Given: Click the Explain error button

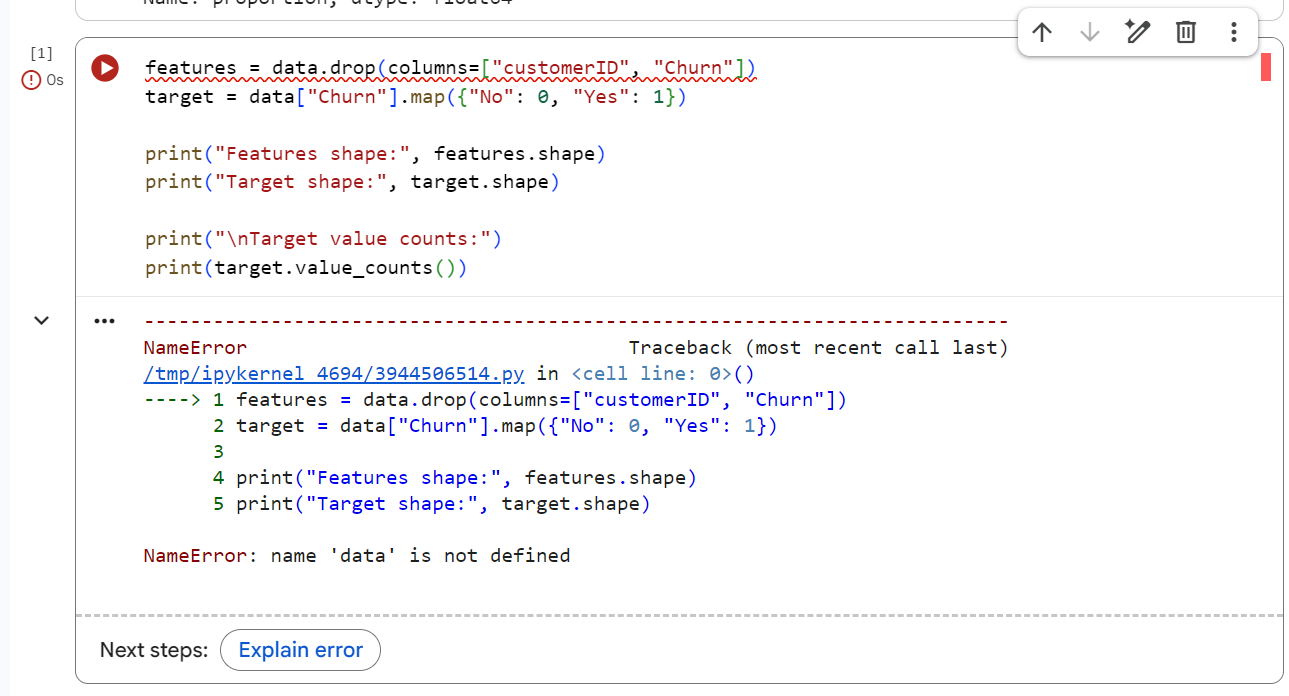Looking at the screenshot, I should pyautogui.click(x=300, y=650).
